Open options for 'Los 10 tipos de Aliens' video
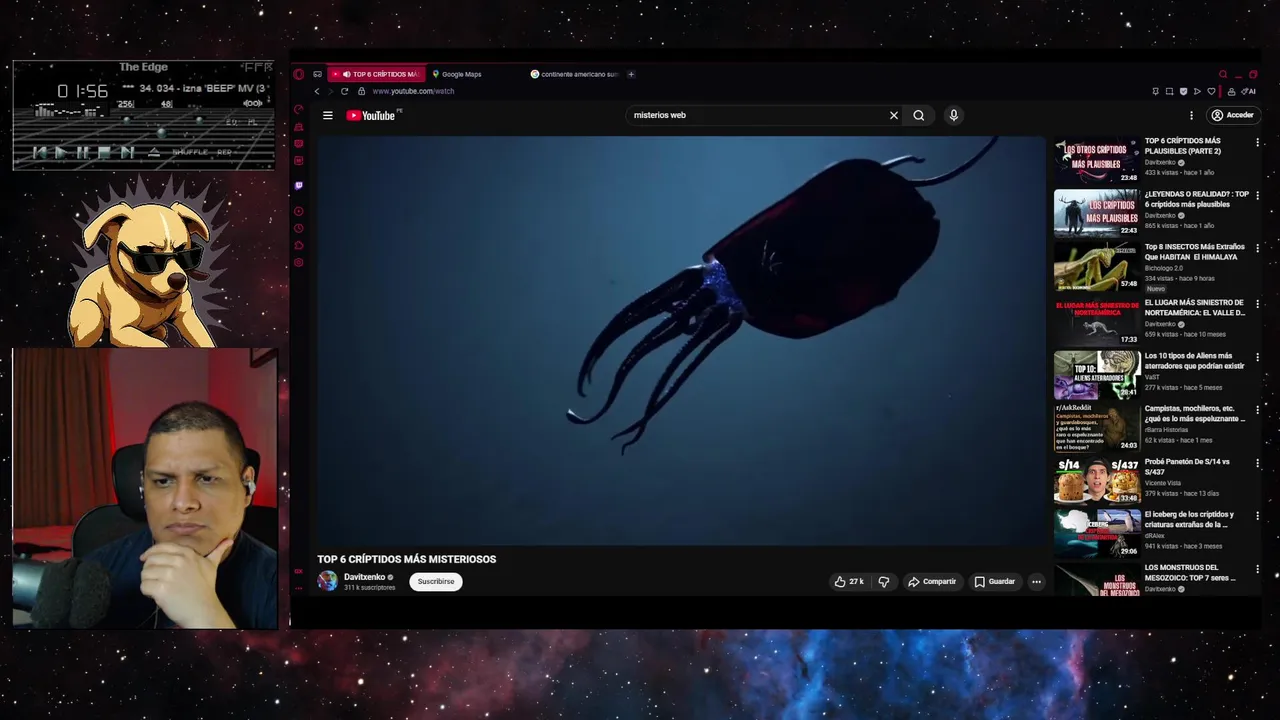Screen dimensions: 1280x720 point(1257,356)
